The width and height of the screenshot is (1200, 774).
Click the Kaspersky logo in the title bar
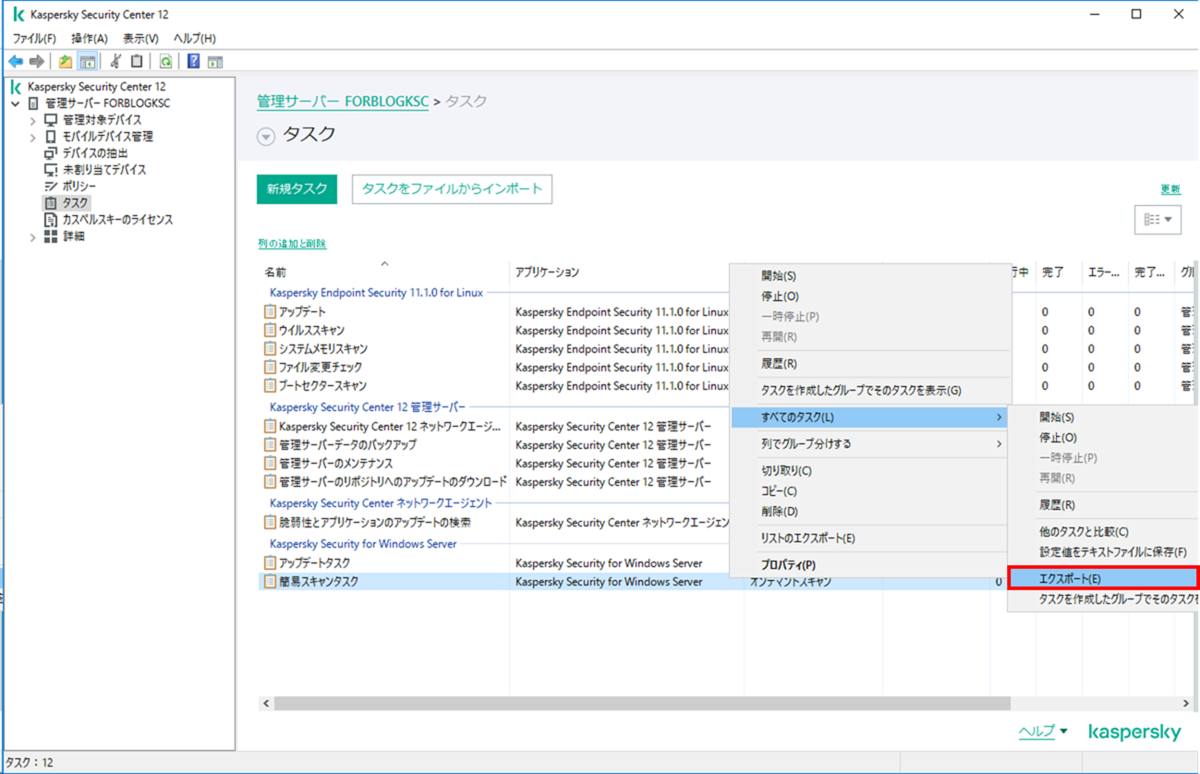tap(19, 15)
